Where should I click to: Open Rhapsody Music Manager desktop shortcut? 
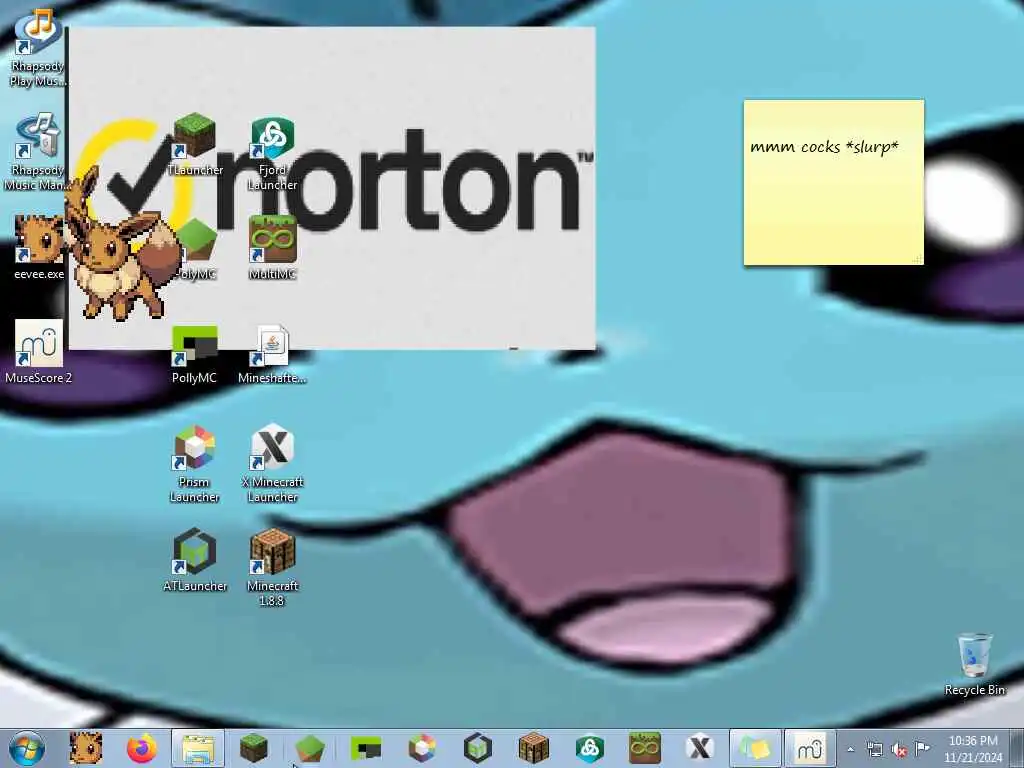click(37, 152)
